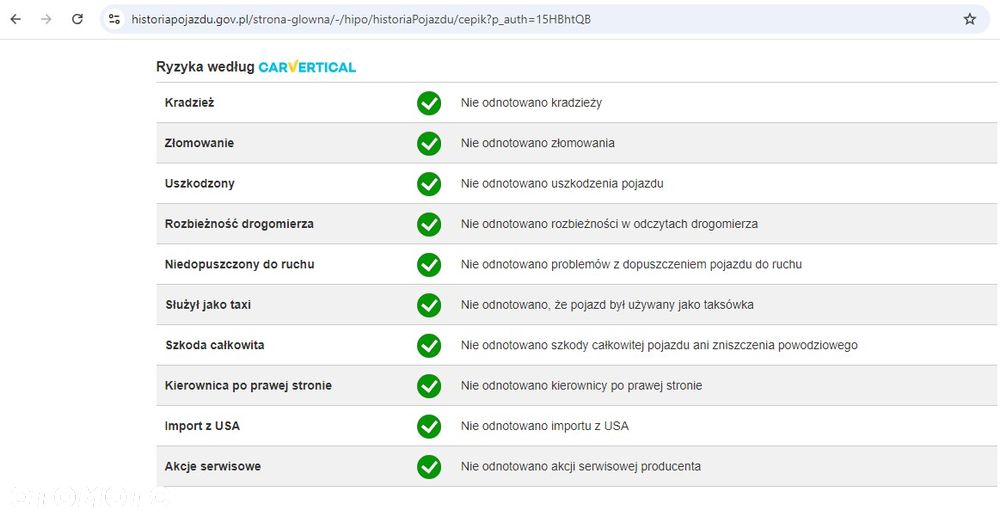Click "Nie odnotowano importu z USA" text
This screenshot has height=517, width=1000.
[x=545, y=426]
